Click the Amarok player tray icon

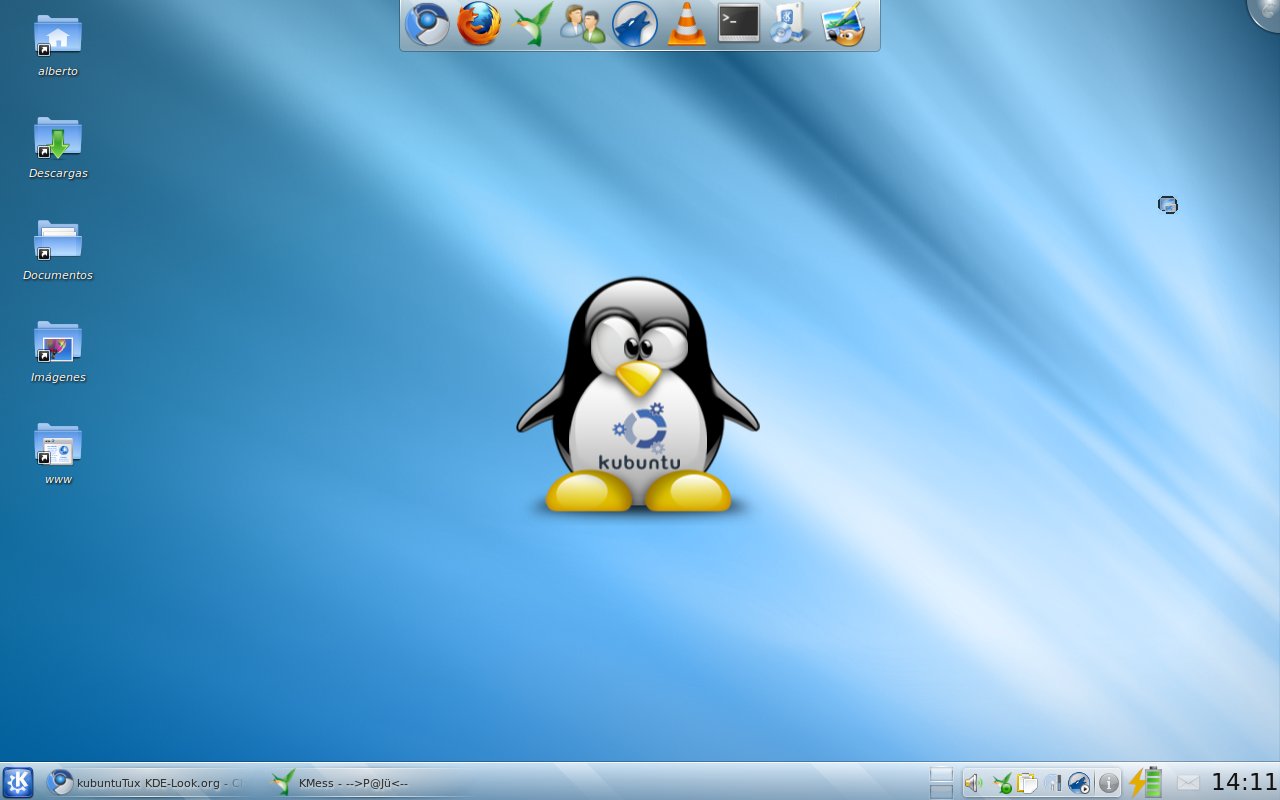click(x=1079, y=783)
